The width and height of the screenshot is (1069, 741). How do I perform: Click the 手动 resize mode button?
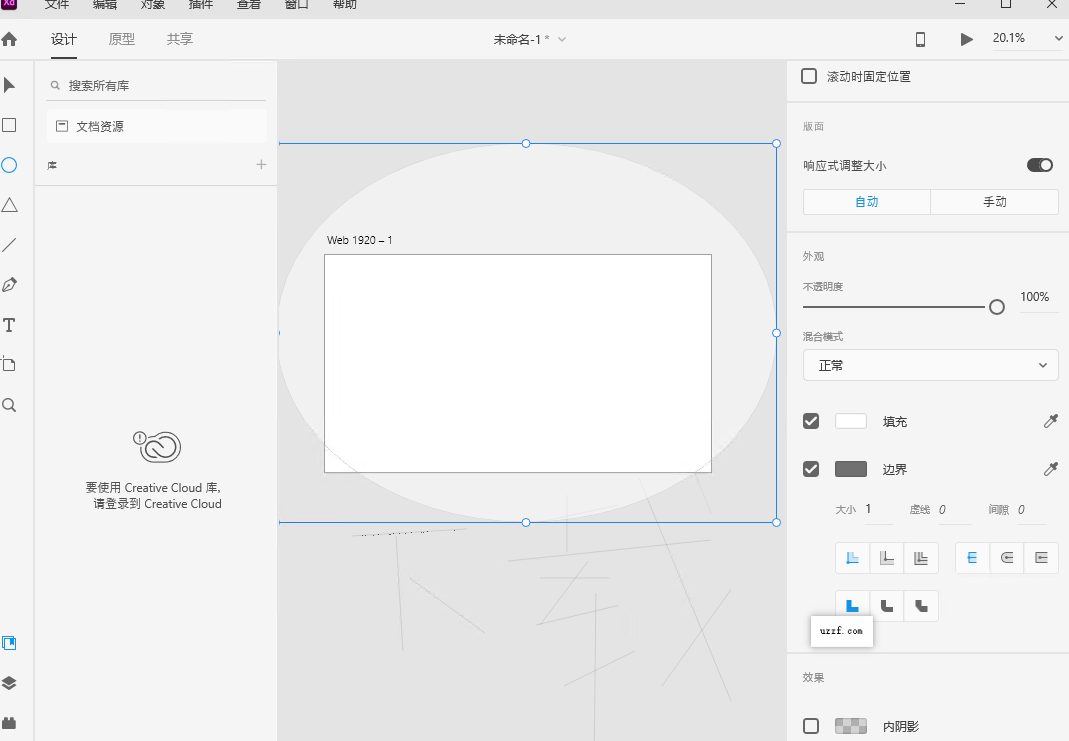point(994,201)
